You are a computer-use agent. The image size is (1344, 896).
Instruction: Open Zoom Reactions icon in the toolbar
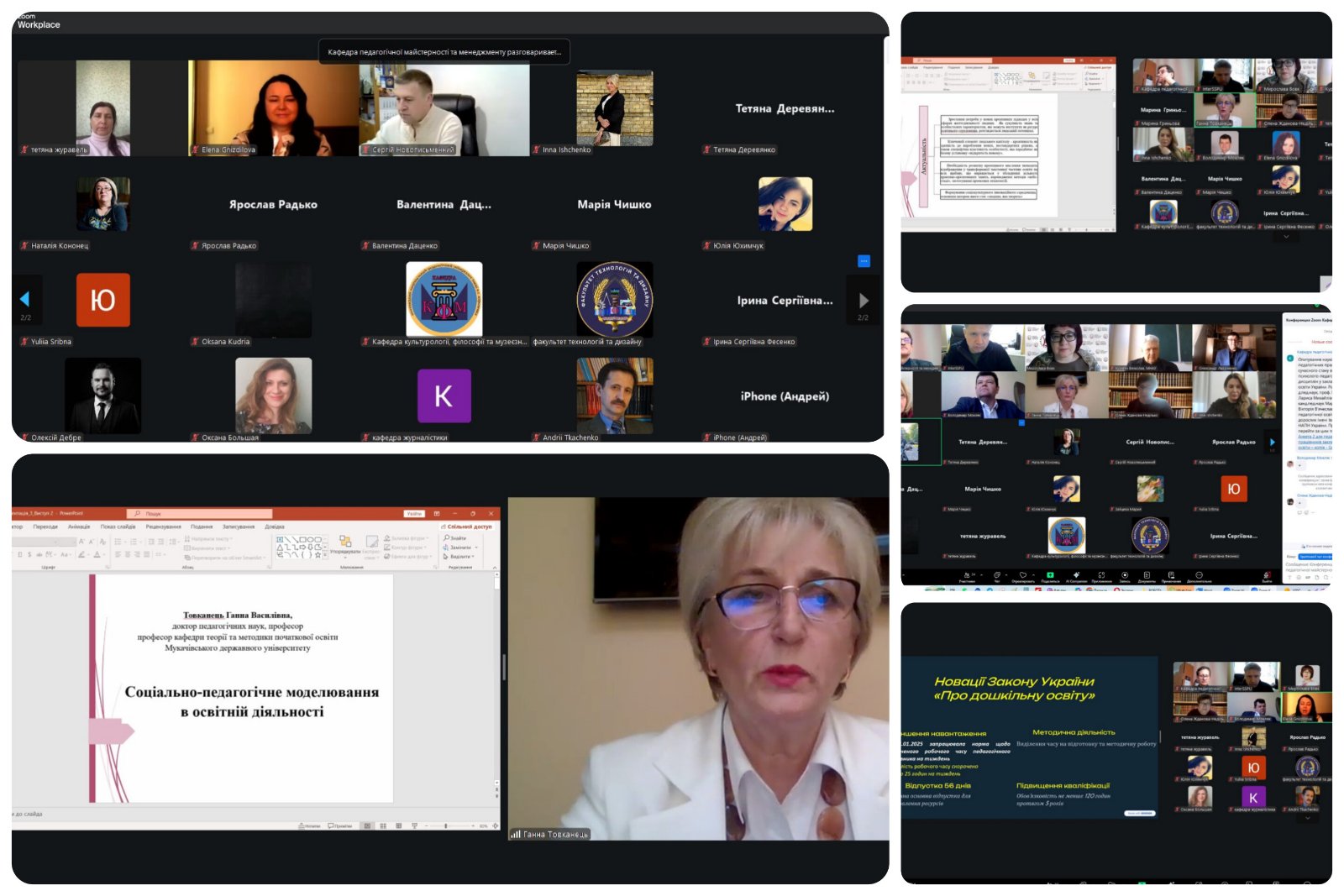tap(1023, 575)
